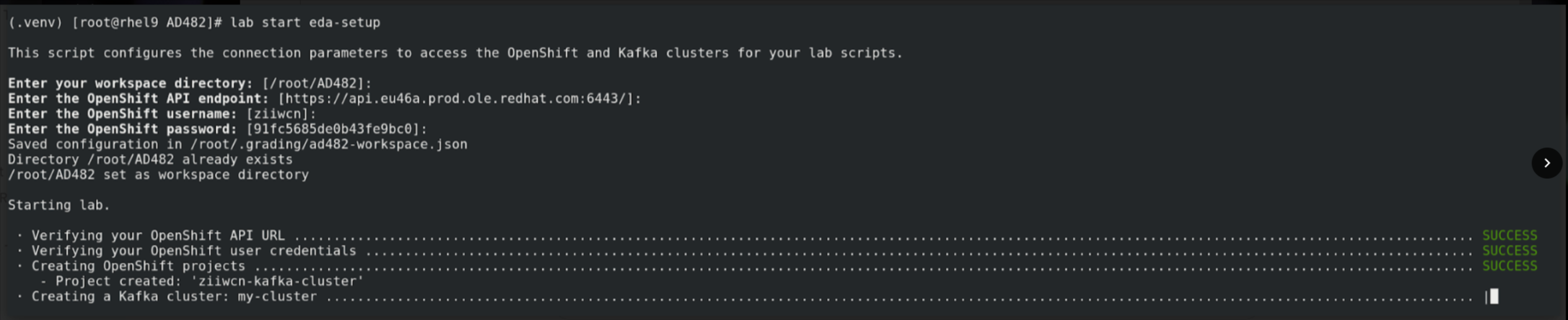The height and width of the screenshot is (320, 1568).
Task: Click the 'lab start eda-setup' command text
Action: coord(305,23)
